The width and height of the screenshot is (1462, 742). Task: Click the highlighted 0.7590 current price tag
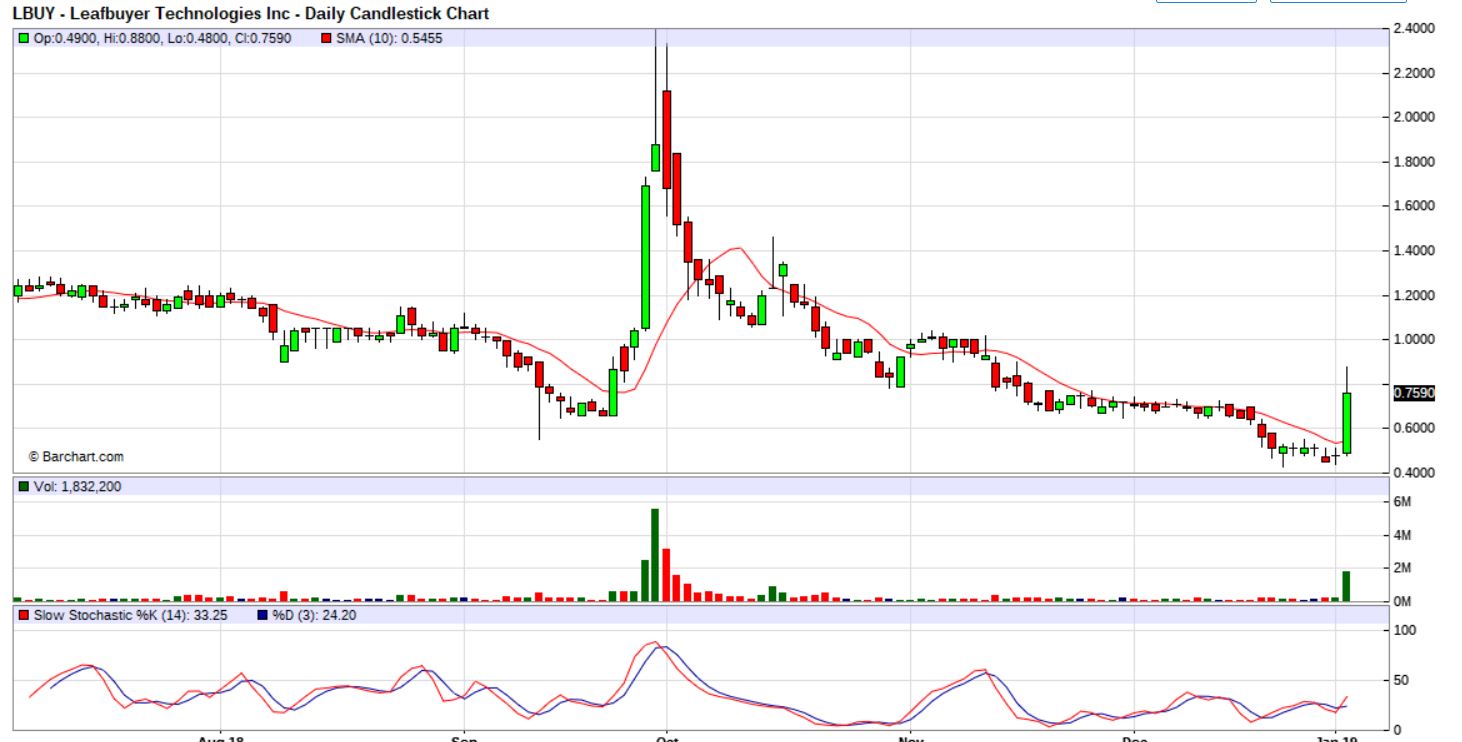coord(1414,393)
